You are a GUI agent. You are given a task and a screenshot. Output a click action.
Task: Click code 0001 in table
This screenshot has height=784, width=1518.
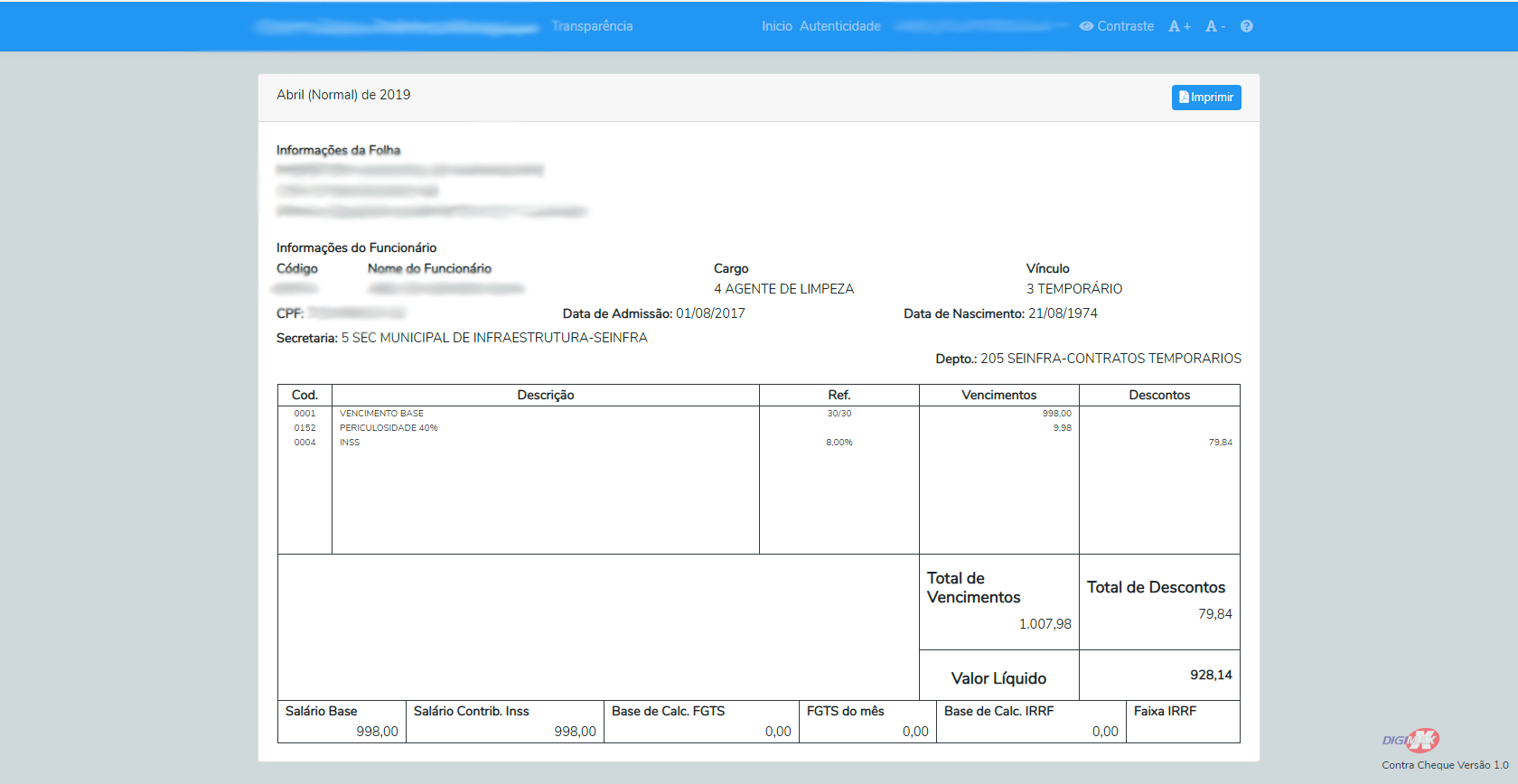click(305, 414)
